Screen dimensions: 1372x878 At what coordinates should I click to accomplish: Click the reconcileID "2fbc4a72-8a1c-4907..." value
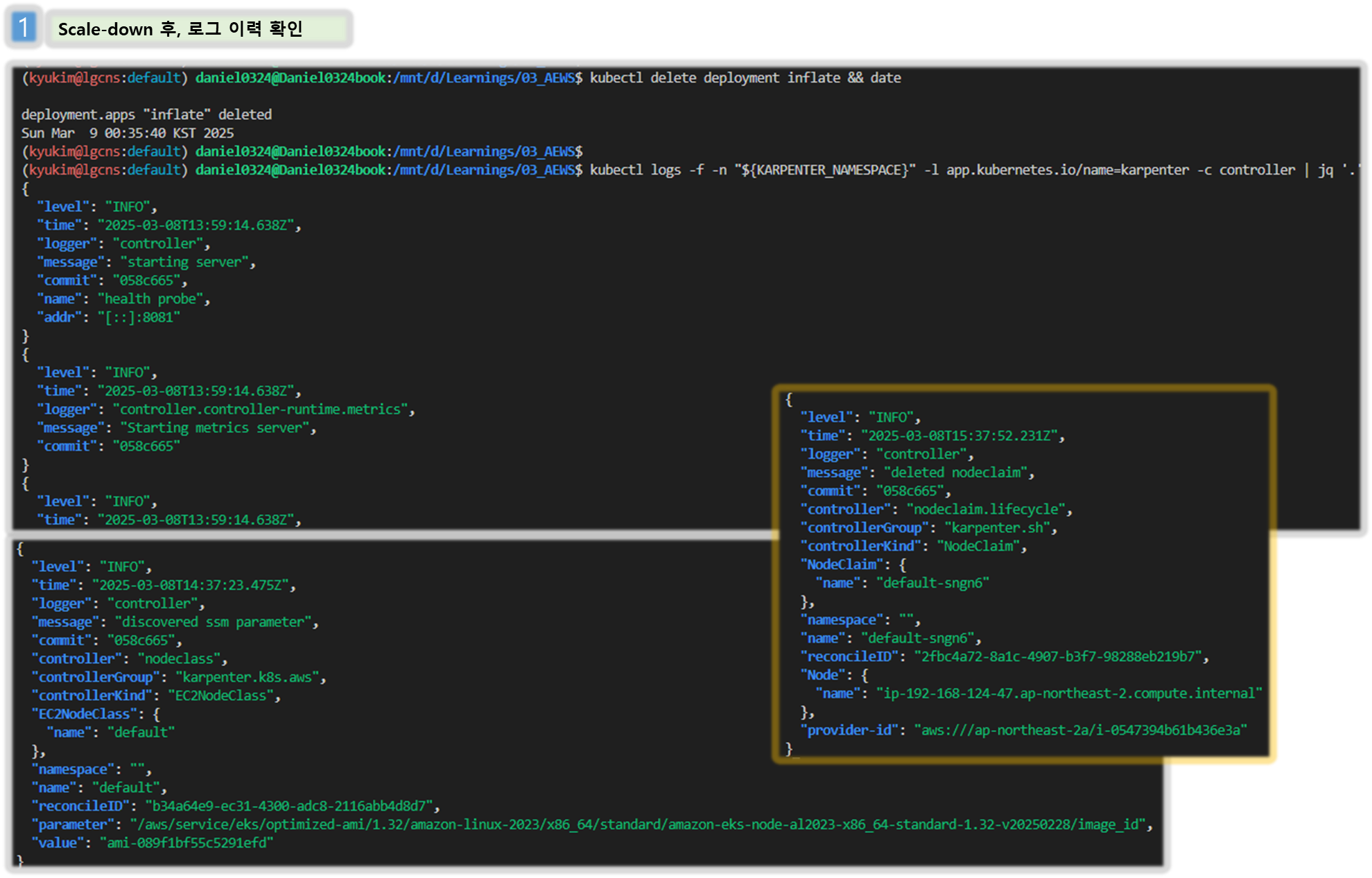click(1058, 656)
